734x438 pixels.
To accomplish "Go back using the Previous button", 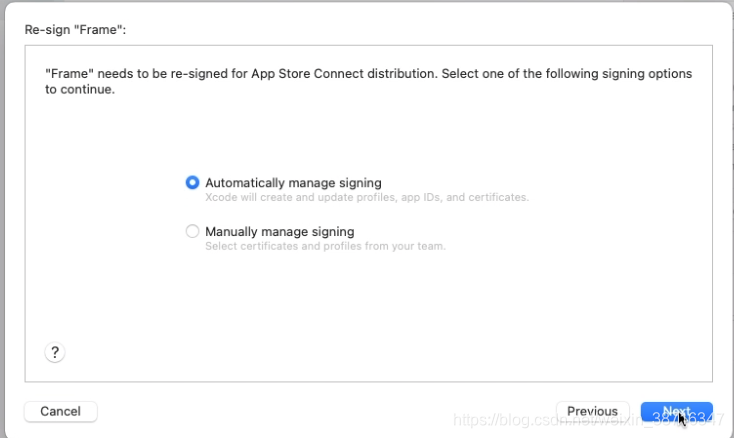I will (x=592, y=411).
